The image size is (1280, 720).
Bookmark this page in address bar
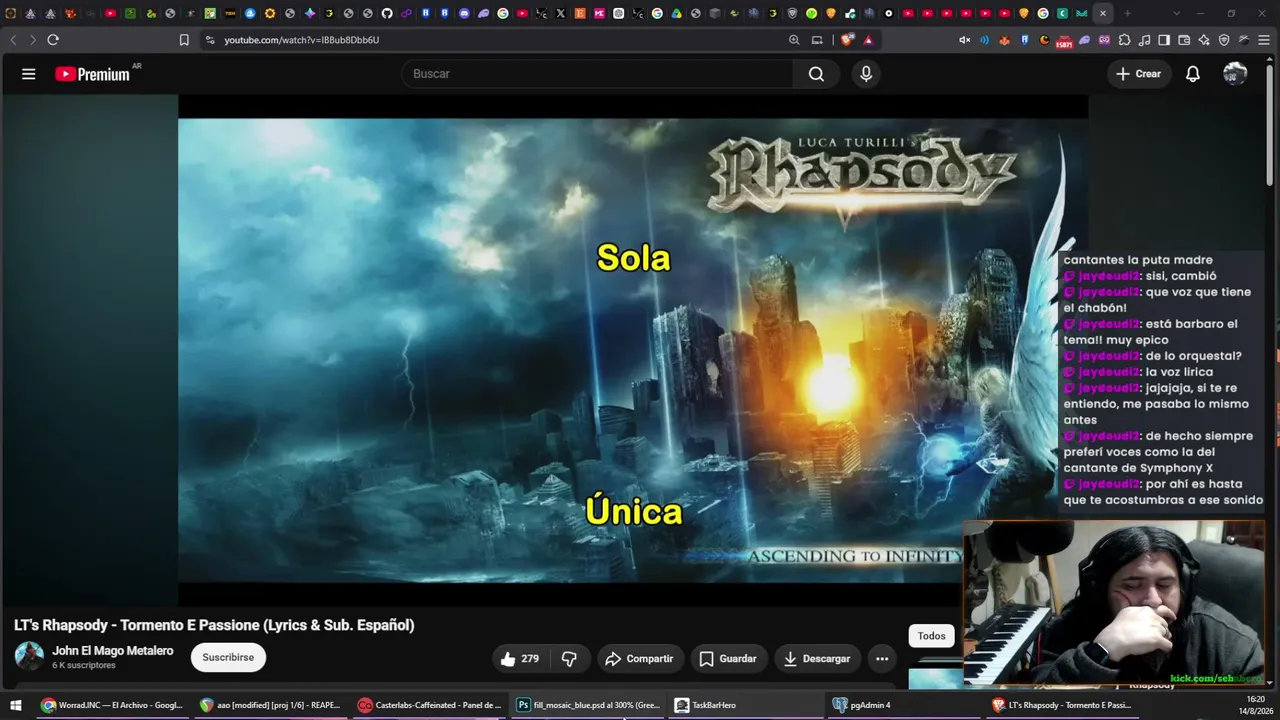pos(184,40)
